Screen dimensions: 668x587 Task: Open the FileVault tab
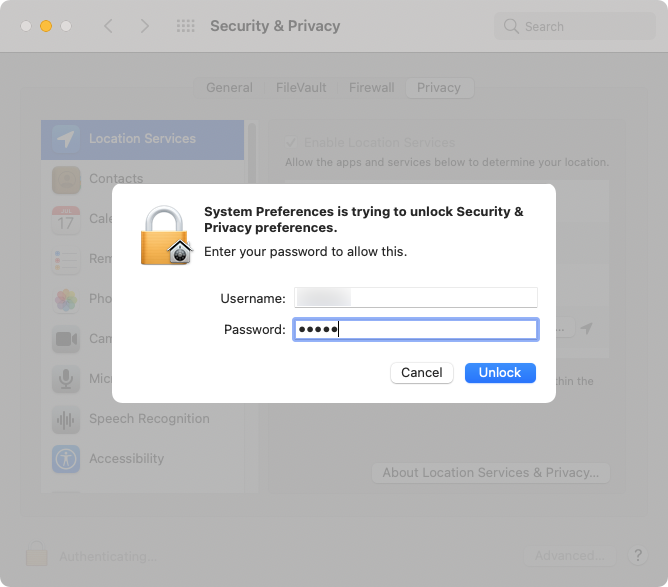tap(301, 88)
